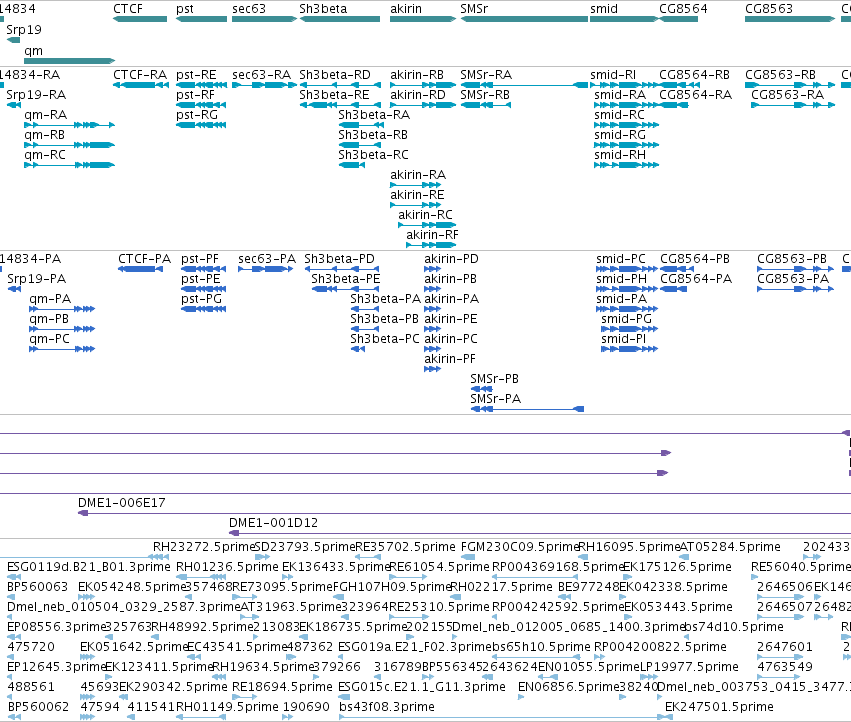Click the AT05284.5prime EST label
The height and width of the screenshot is (722, 851).
coord(730,547)
